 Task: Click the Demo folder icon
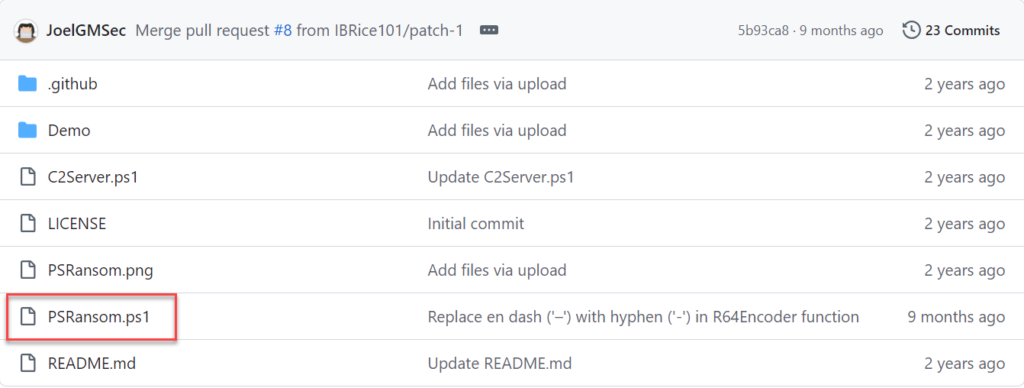tap(27, 131)
